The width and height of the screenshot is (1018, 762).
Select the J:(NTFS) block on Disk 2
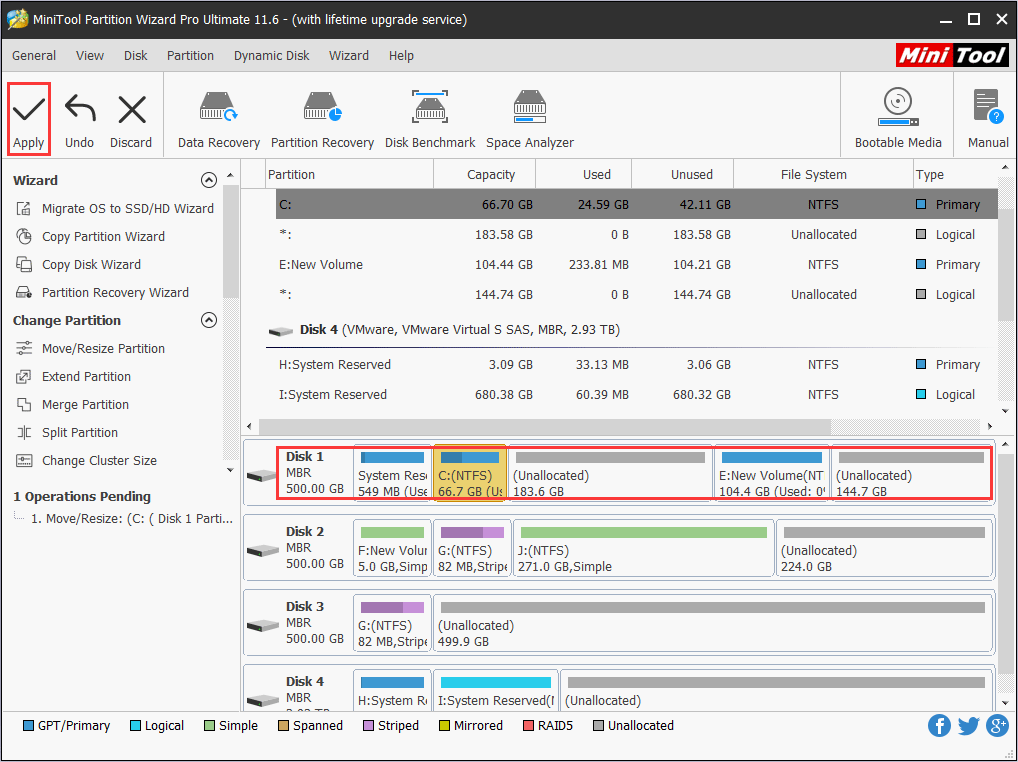(x=643, y=549)
